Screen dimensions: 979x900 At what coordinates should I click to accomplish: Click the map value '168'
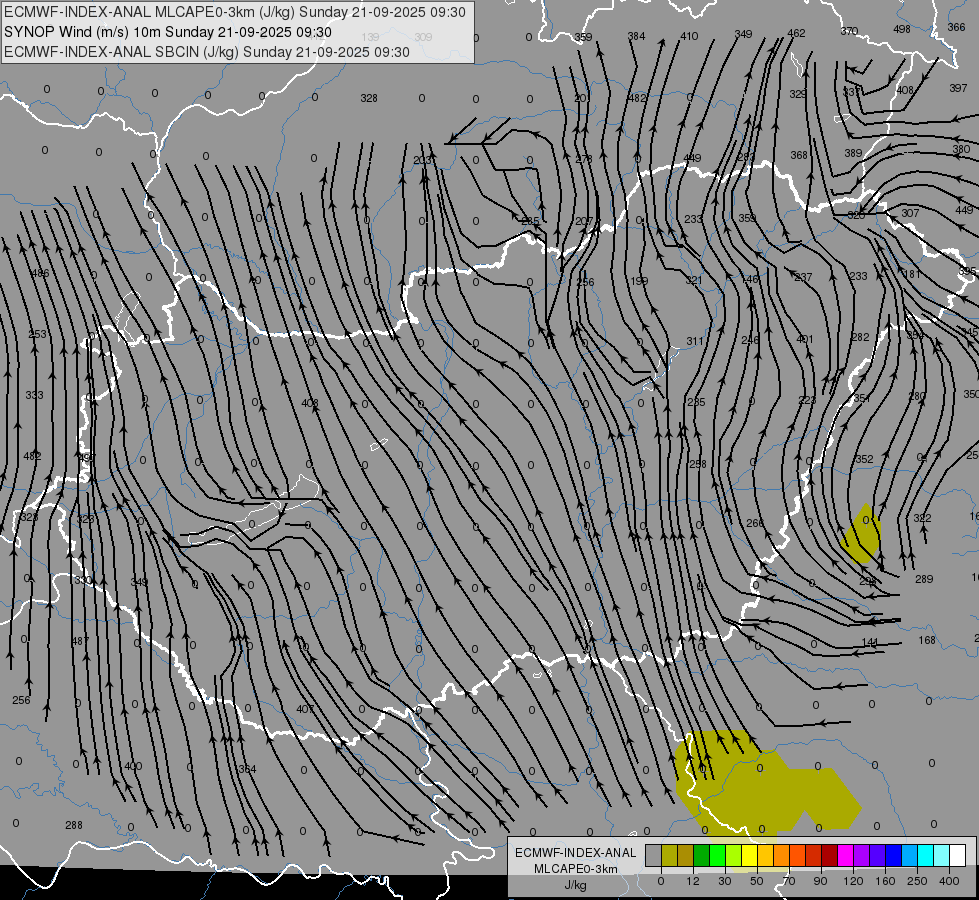point(927,640)
